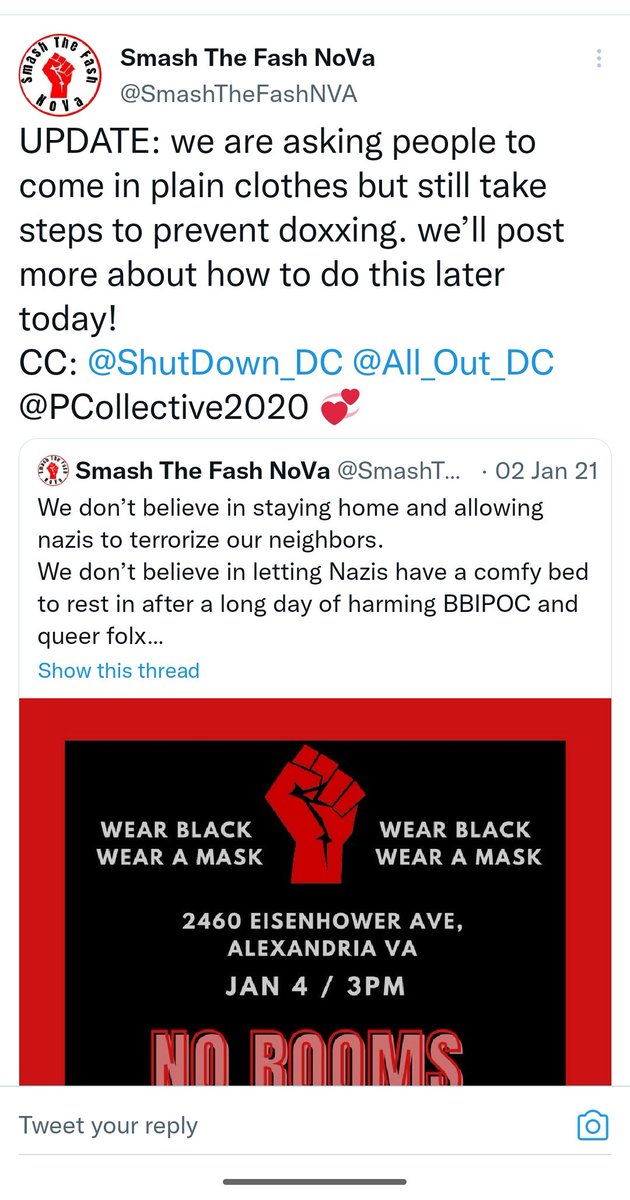This screenshot has width=630, height=1200.
Task: Open the camera icon in reply bar
Action: [593, 1125]
